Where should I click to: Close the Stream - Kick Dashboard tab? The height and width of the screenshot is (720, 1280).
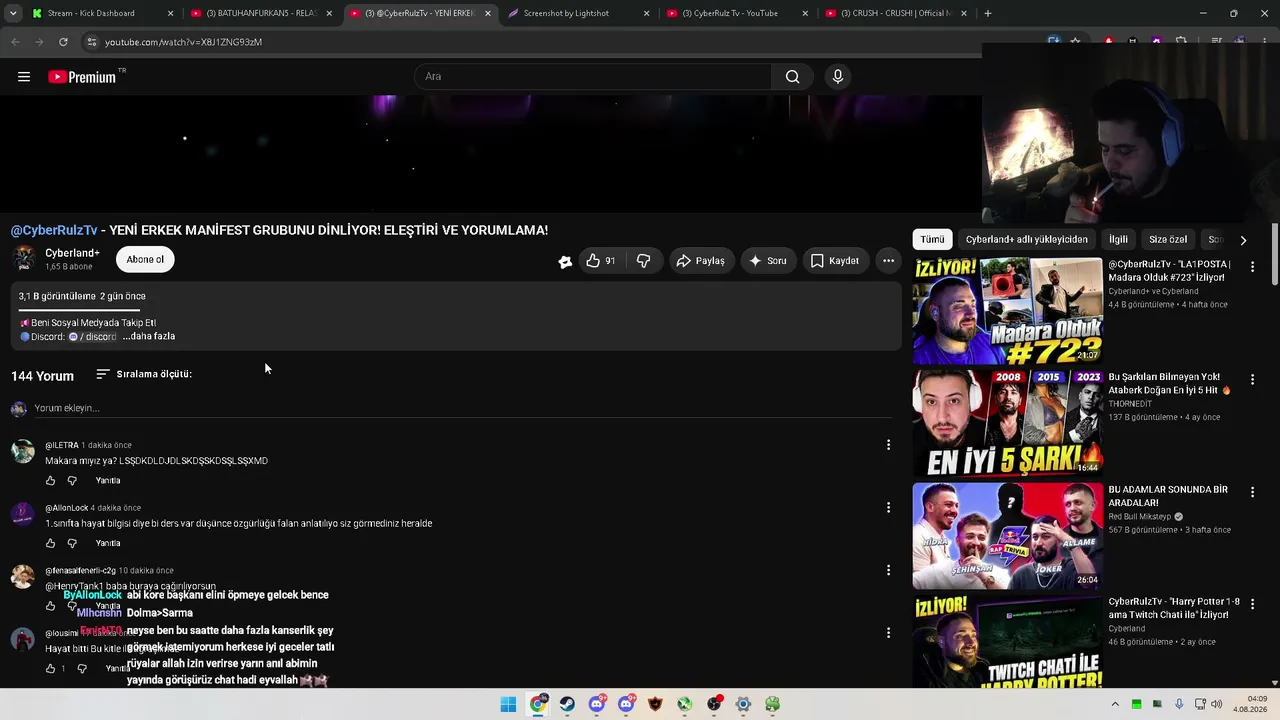[170, 13]
